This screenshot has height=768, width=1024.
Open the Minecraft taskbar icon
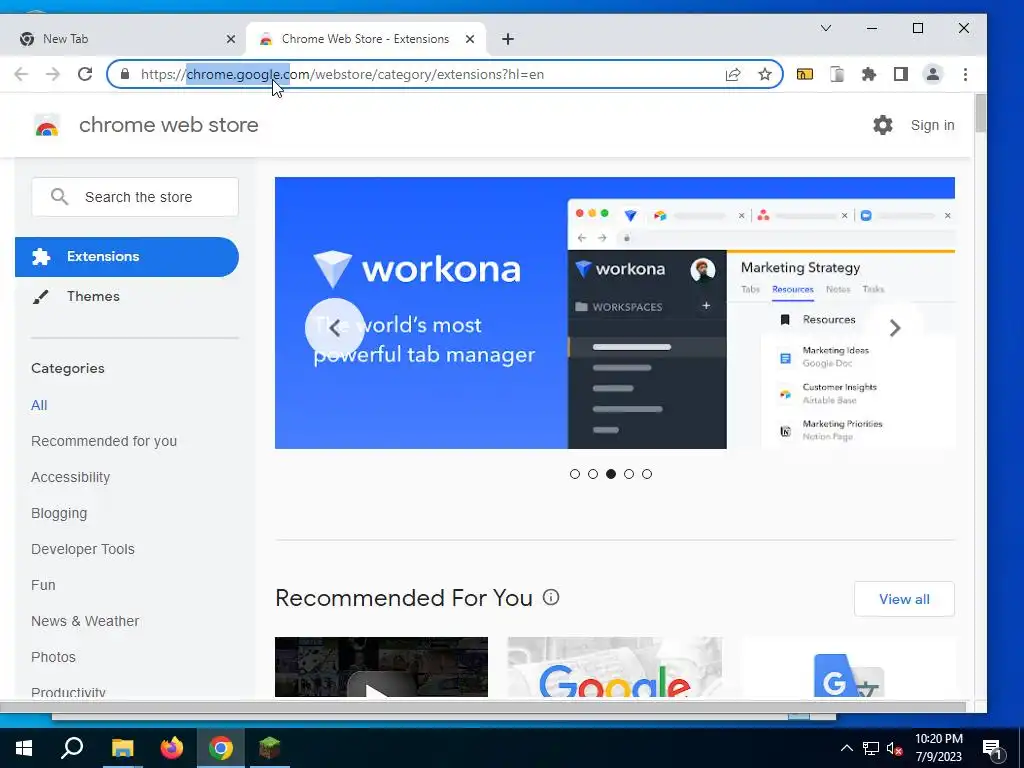[x=270, y=748]
